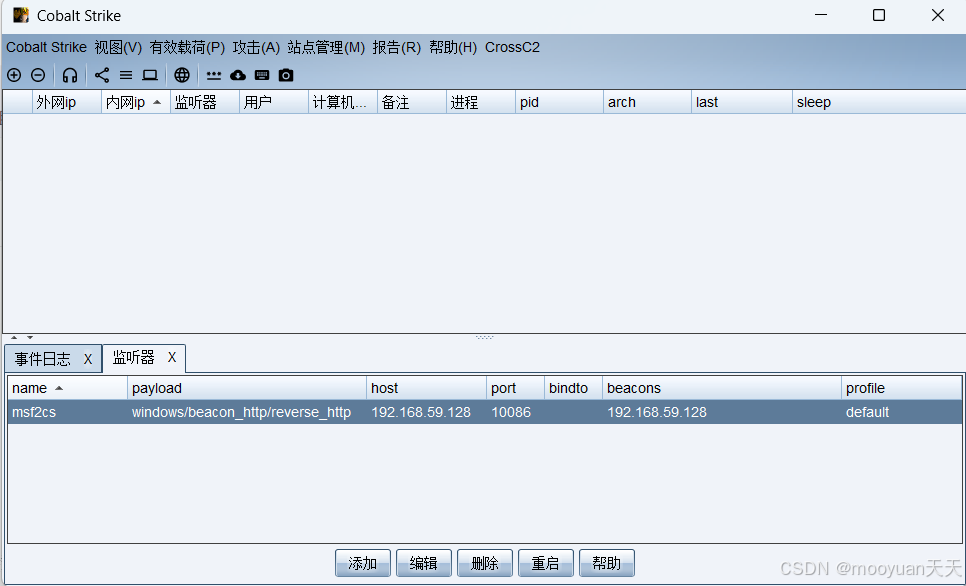Sort sessions by 外网ip column
This screenshot has height=586, width=966.
tap(67, 102)
